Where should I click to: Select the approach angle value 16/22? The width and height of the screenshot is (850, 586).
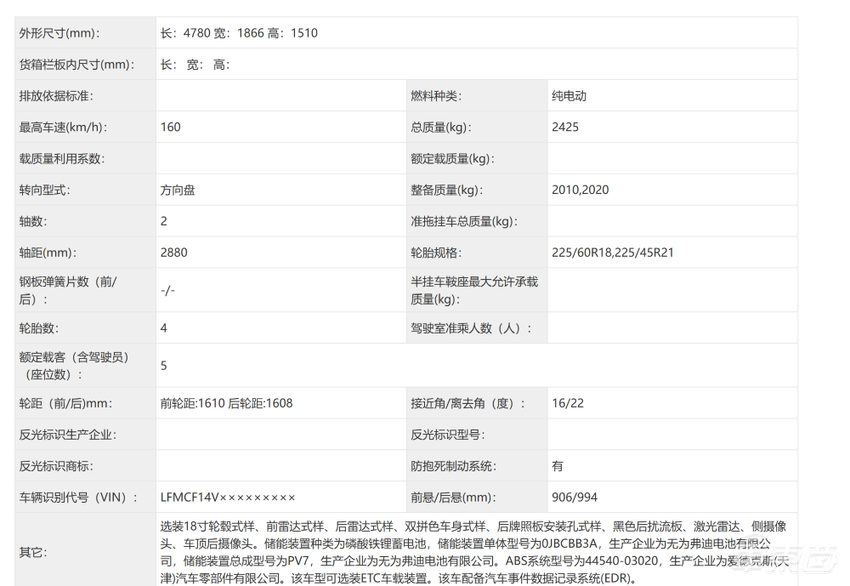point(563,403)
